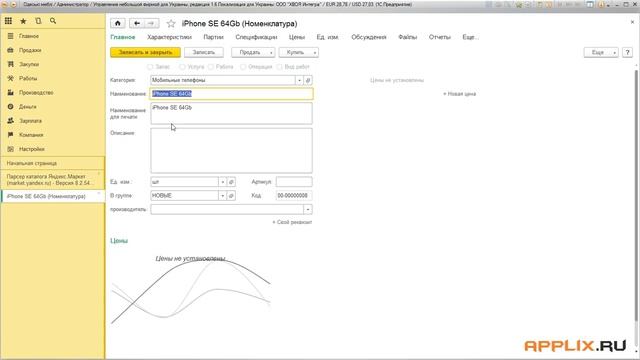Screen dimensions: 640x360
Task: Go forward with the right arrow button
Action: tap(151, 24)
